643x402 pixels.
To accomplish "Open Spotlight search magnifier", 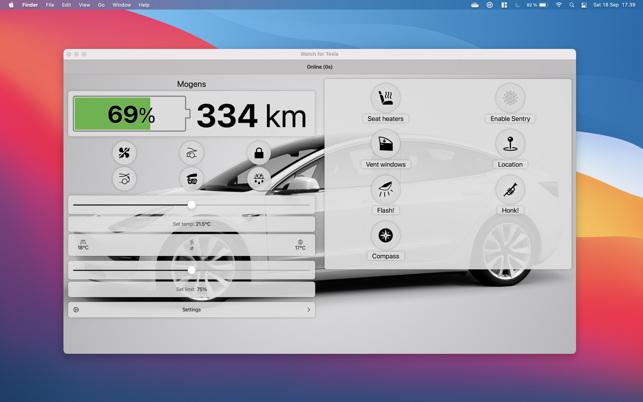I will [x=572, y=5].
